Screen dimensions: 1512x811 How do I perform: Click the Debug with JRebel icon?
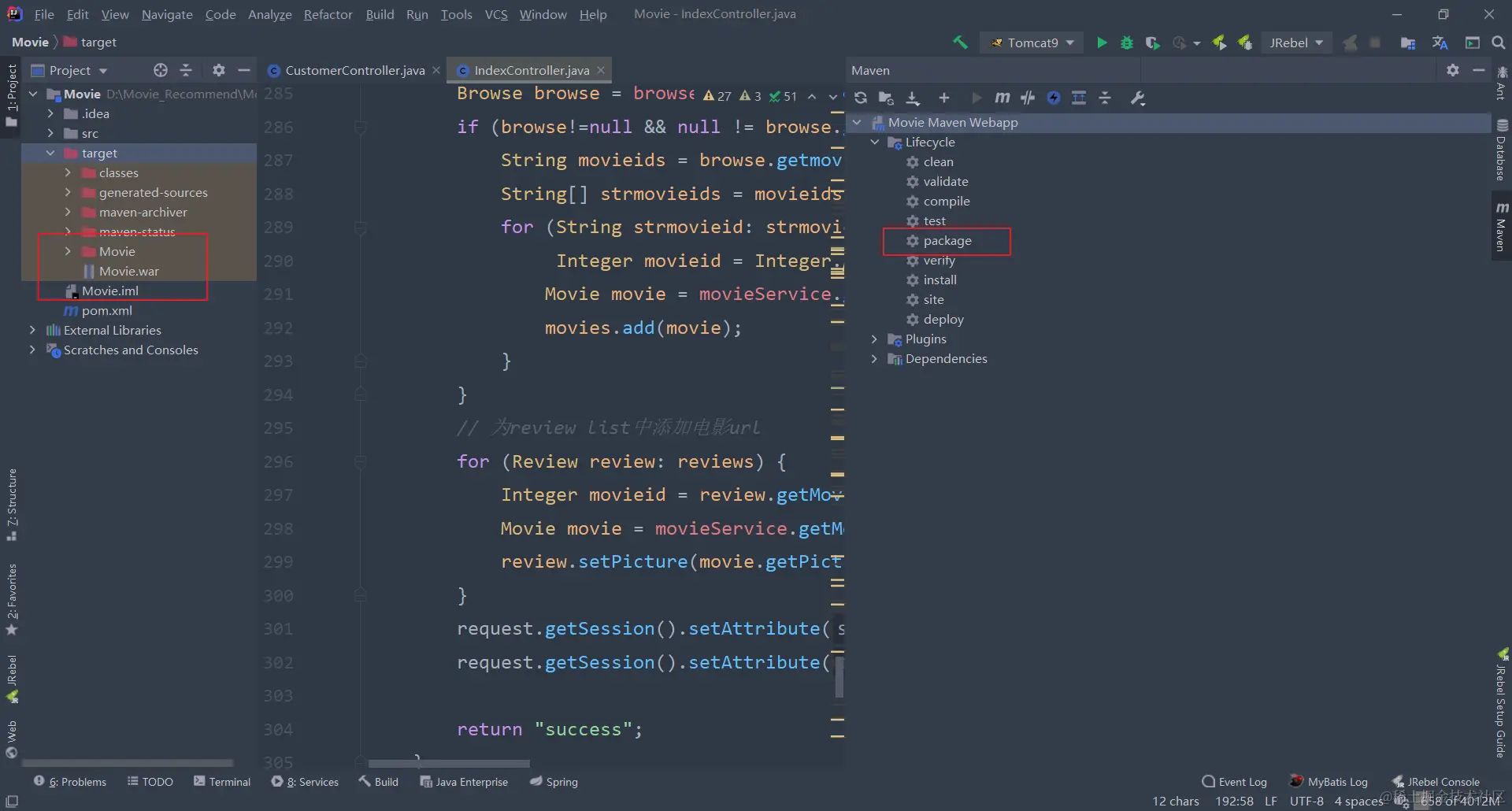pos(1245,43)
